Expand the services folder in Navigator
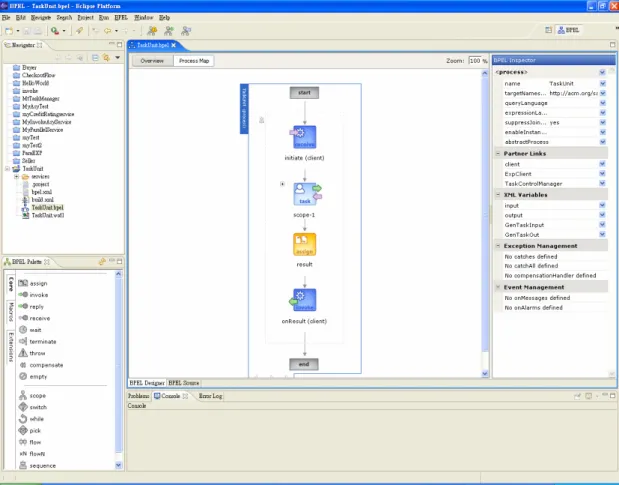619x485 pixels. pos(17,176)
